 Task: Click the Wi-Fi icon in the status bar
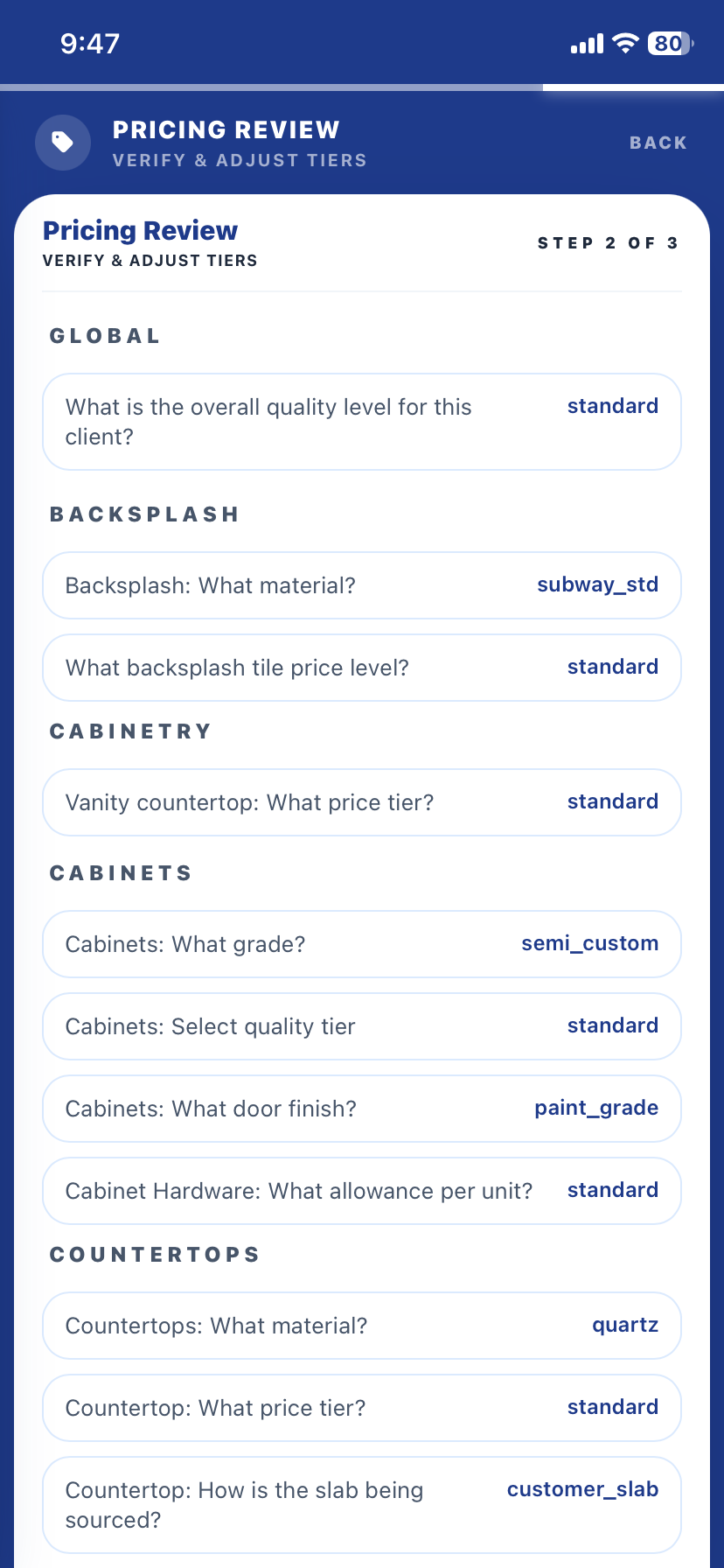tap(624, 43)
